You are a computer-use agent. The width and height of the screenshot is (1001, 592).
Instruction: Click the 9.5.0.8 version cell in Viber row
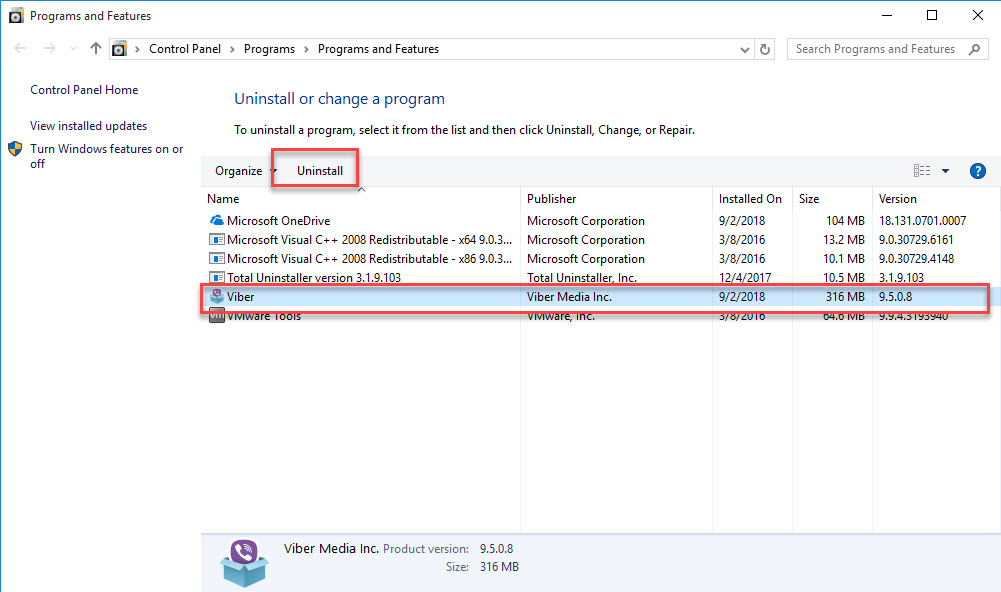tap(895, 297)
